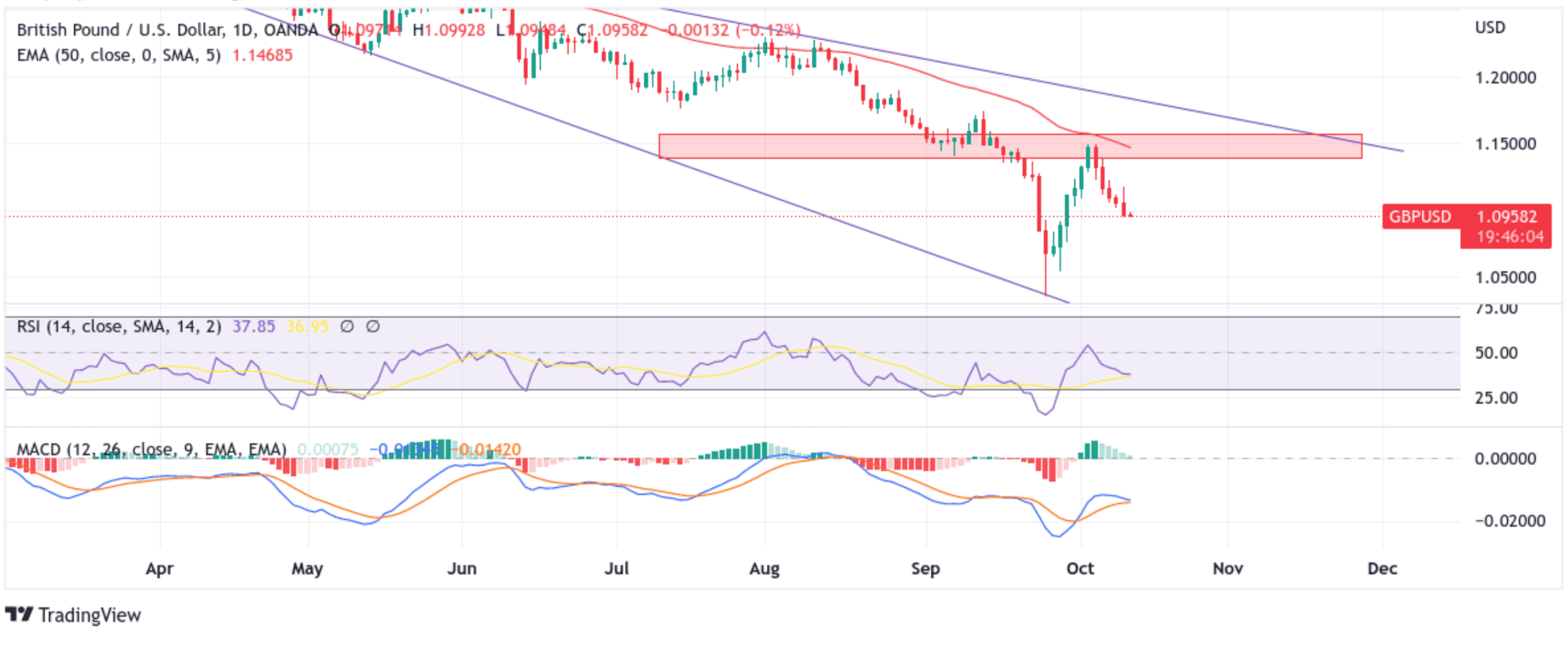Click the ∅ symbol directly after 36.95
The height and width of the screenshot is (657, 1568).
point(347,327)
